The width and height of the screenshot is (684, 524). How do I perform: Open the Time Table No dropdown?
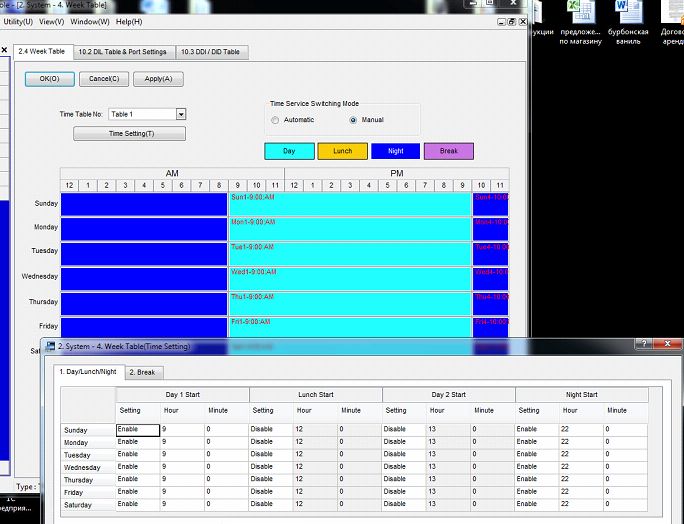click(181, 114)
